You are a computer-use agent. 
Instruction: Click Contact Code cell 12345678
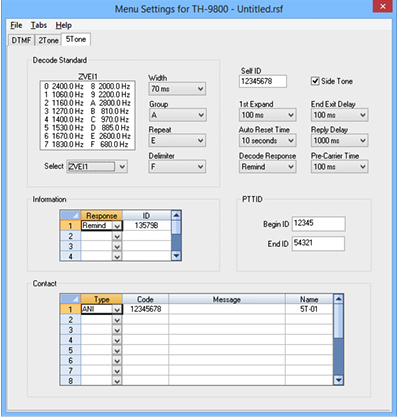(x=146, y=309)
